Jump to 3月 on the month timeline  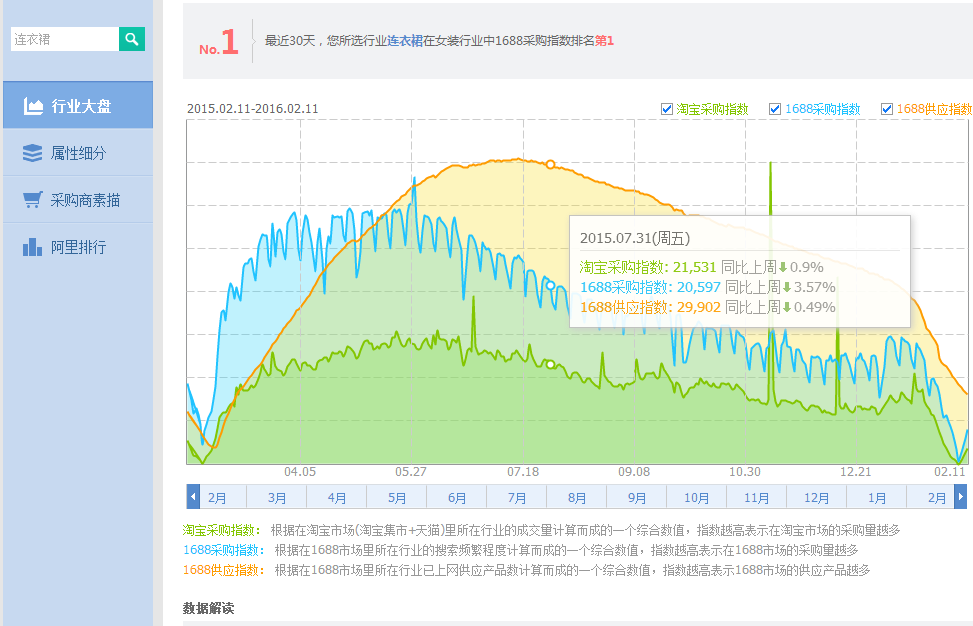[x=277, y=497]
